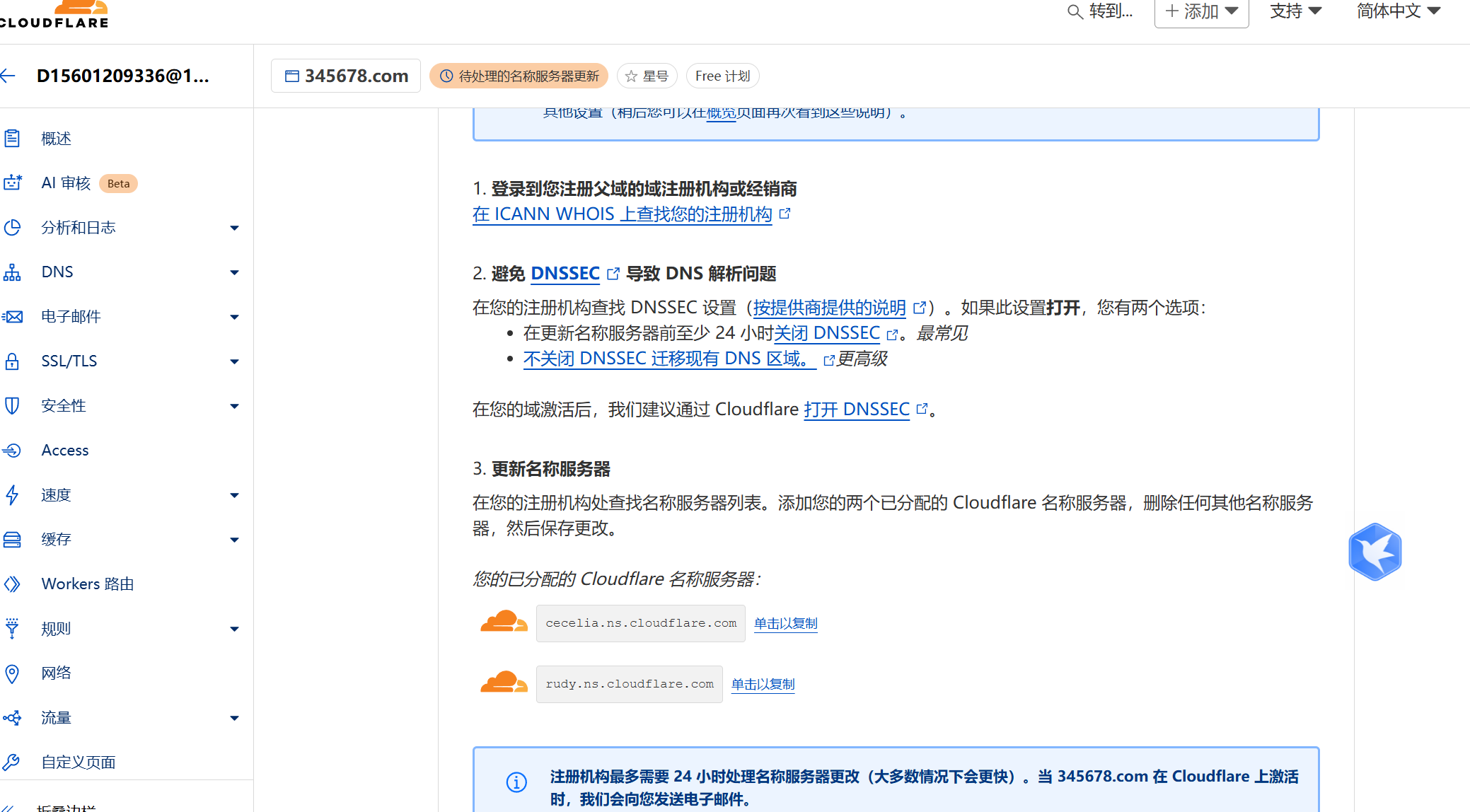The image size is (1470, 812).
Task: Open the 简体中文 language dropdown
Action: point(1399,11)
